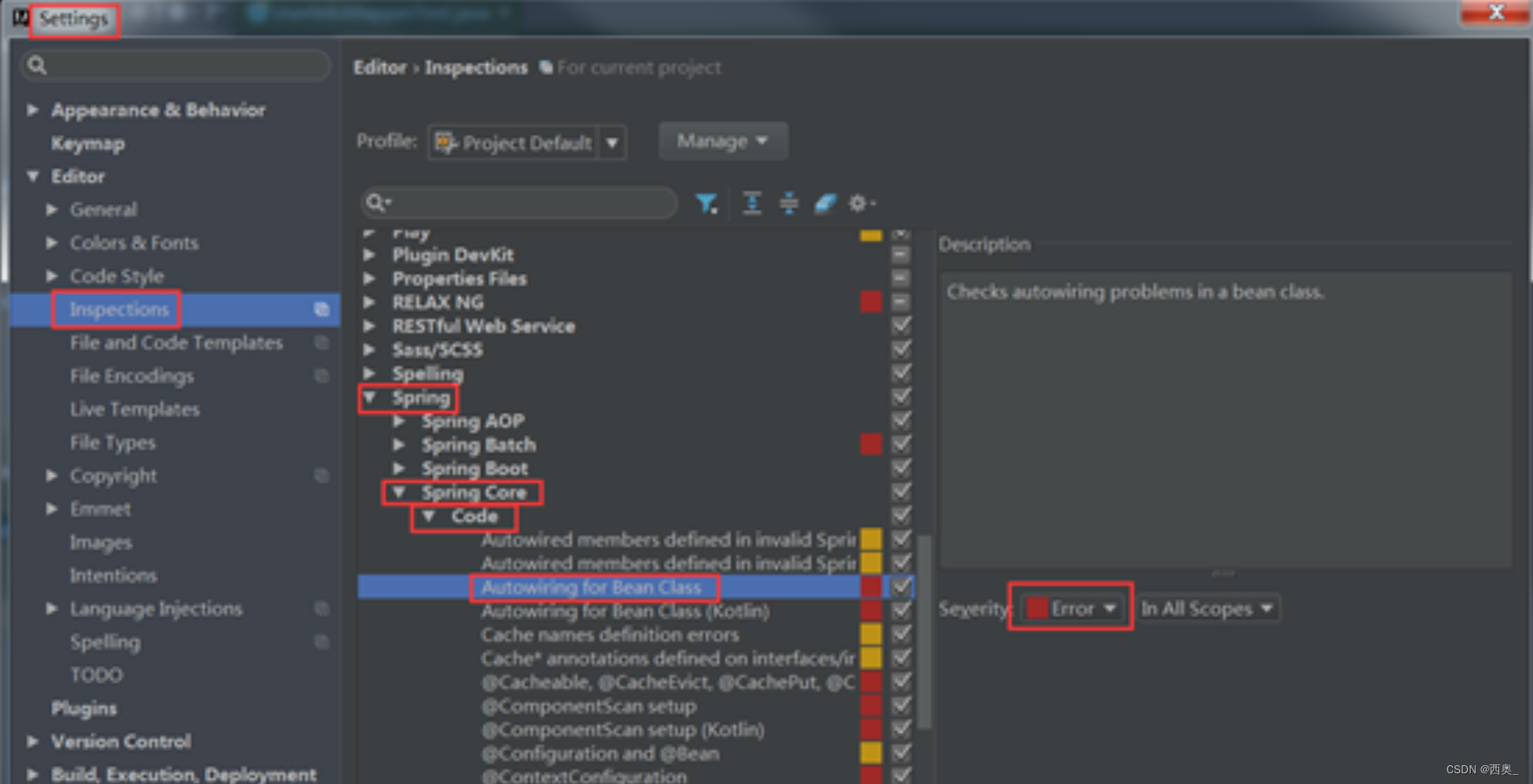This screenshot has height=784, width=1533.
Task: Open File and Code Templates settings
Action: (x=176, y=343)
